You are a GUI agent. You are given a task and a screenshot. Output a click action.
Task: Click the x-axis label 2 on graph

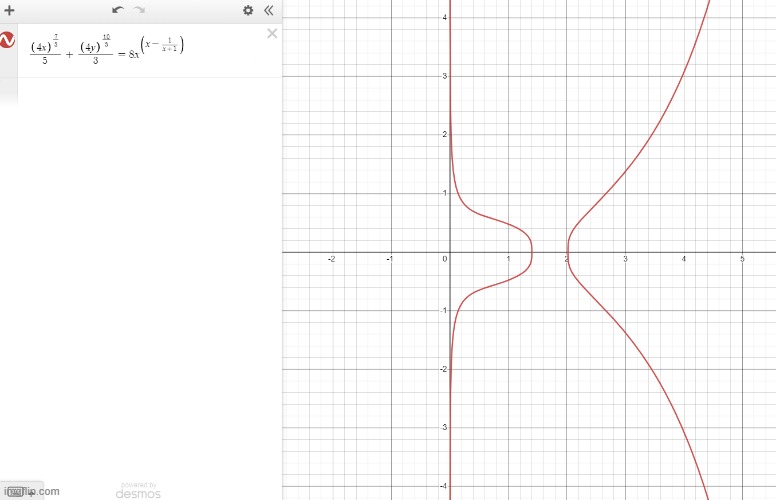[567, 260]
